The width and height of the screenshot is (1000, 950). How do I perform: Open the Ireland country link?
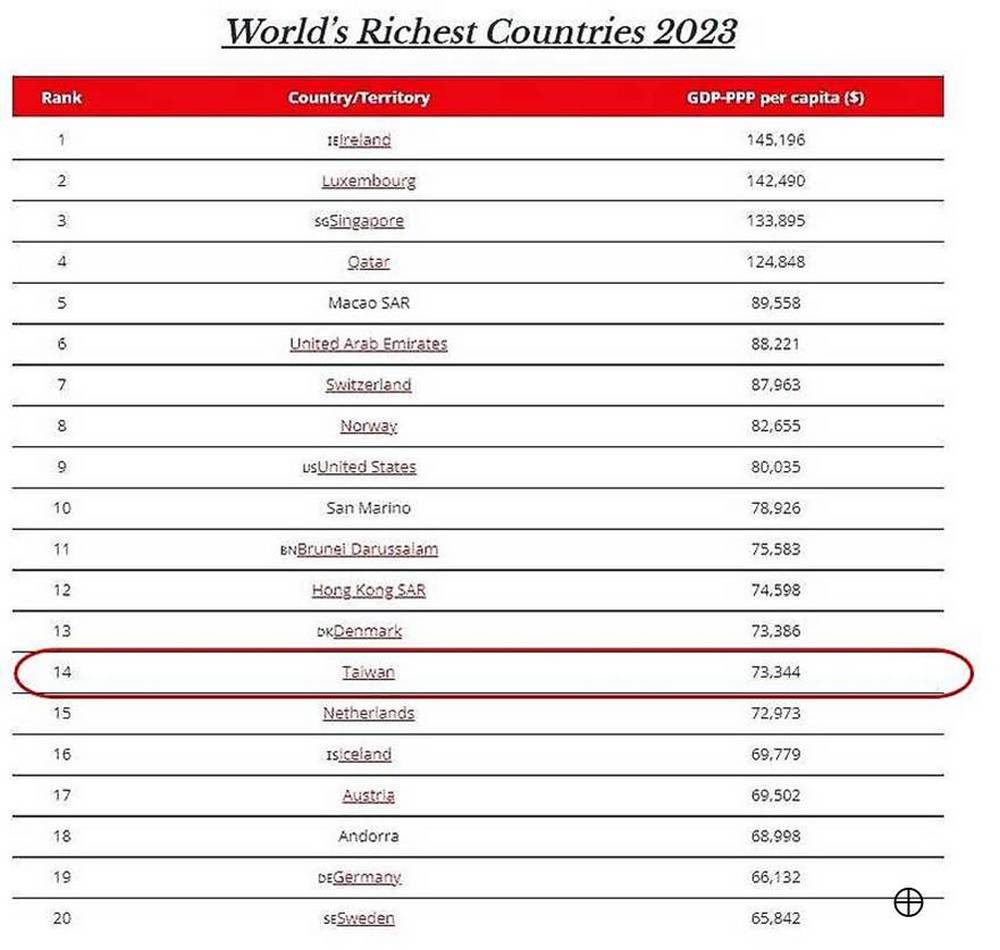click(x=365, y=140)
